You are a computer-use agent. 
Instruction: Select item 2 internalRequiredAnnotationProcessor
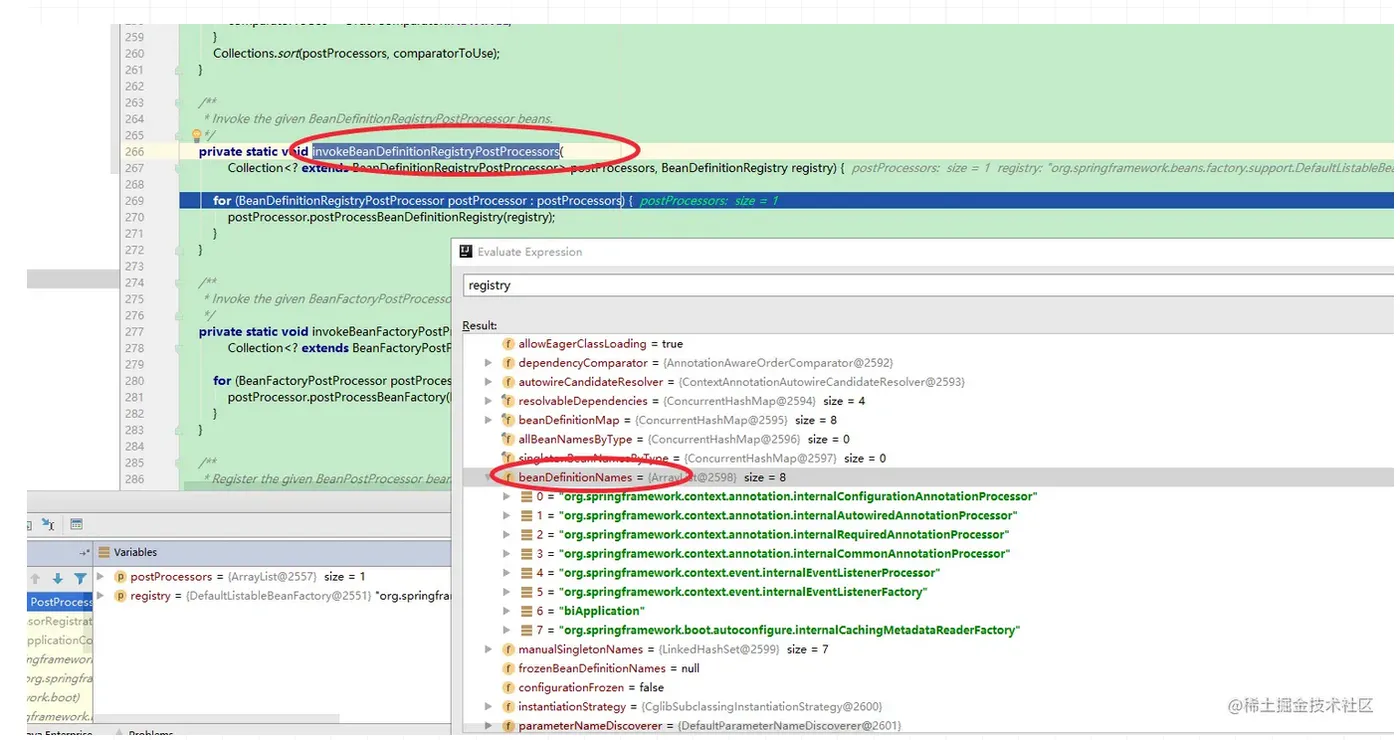[765, 535]
